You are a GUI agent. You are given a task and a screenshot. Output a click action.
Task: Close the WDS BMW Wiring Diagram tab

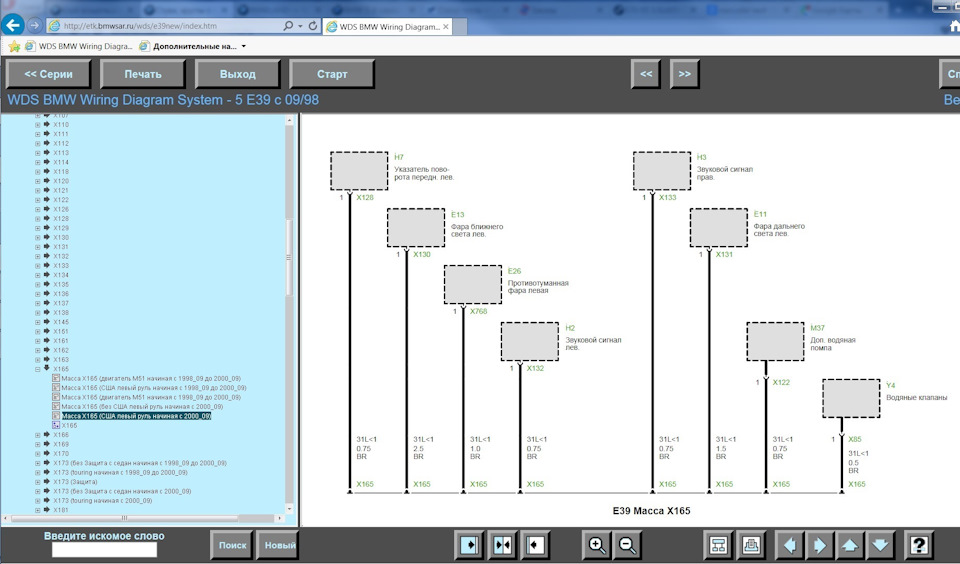[x=445, y=26]
